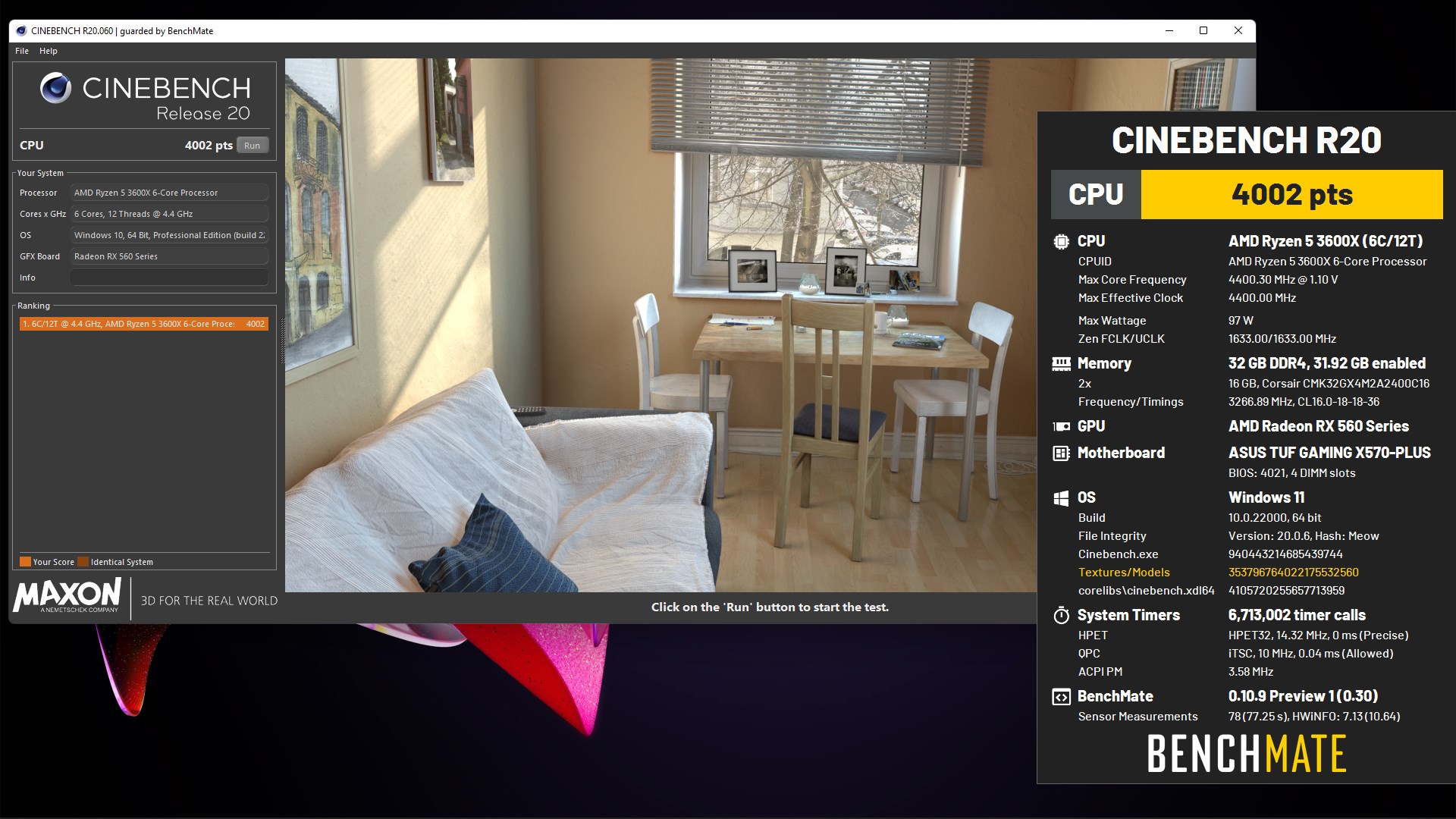1456x819 pixels.
Task: Click the Zen FCLK/UCLK value
Action: (1282, 339)
